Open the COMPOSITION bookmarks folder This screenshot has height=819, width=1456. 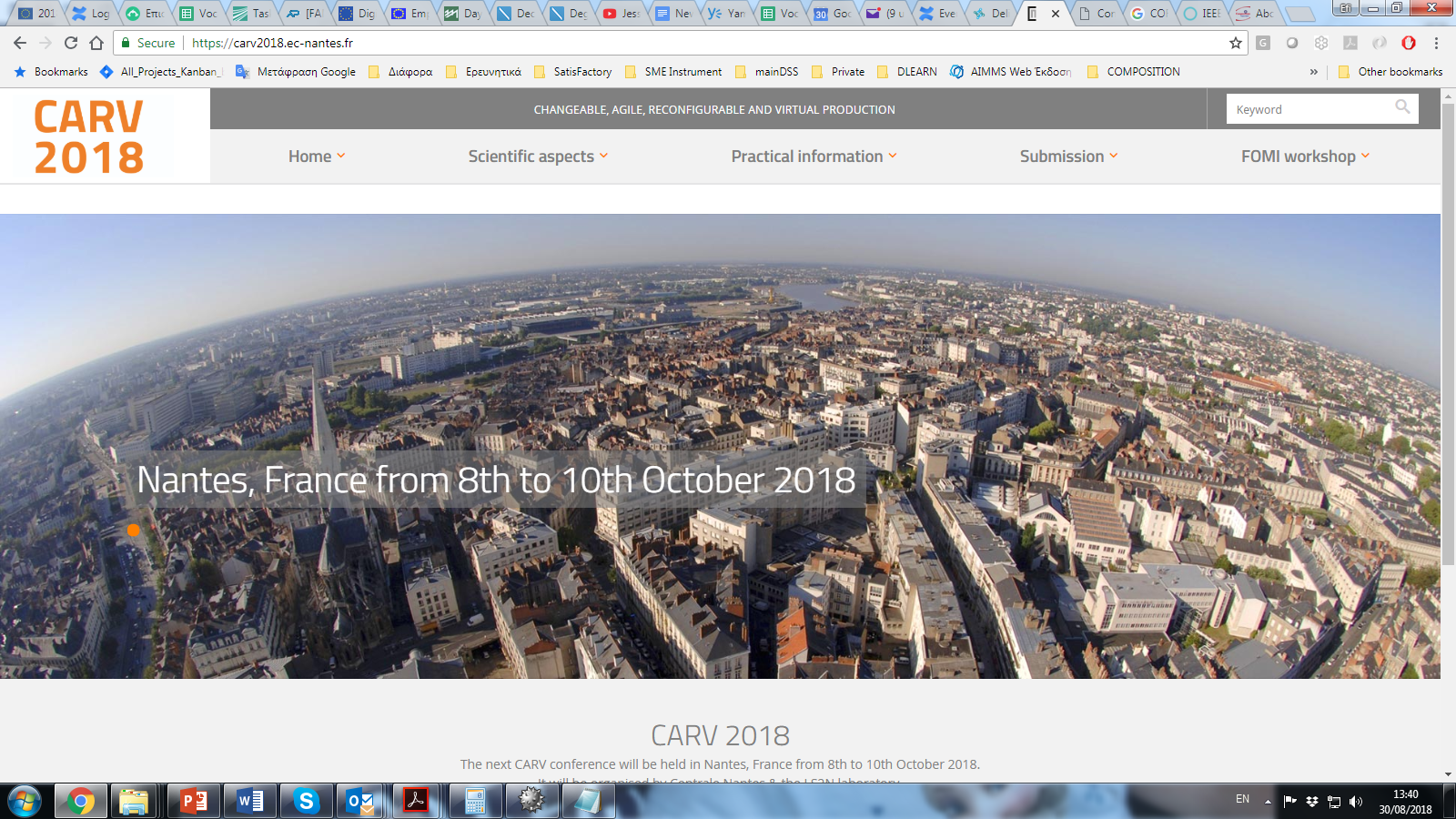click(x=1134, y=72)
